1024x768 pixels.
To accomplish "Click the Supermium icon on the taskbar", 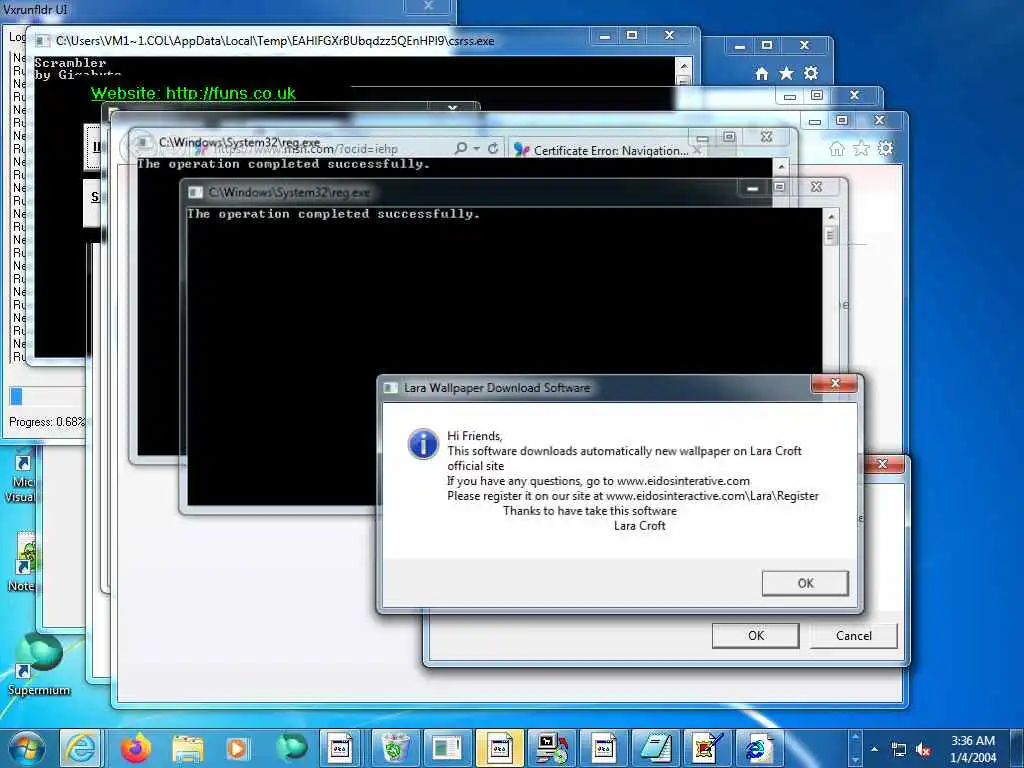I will tap(291, 748).
